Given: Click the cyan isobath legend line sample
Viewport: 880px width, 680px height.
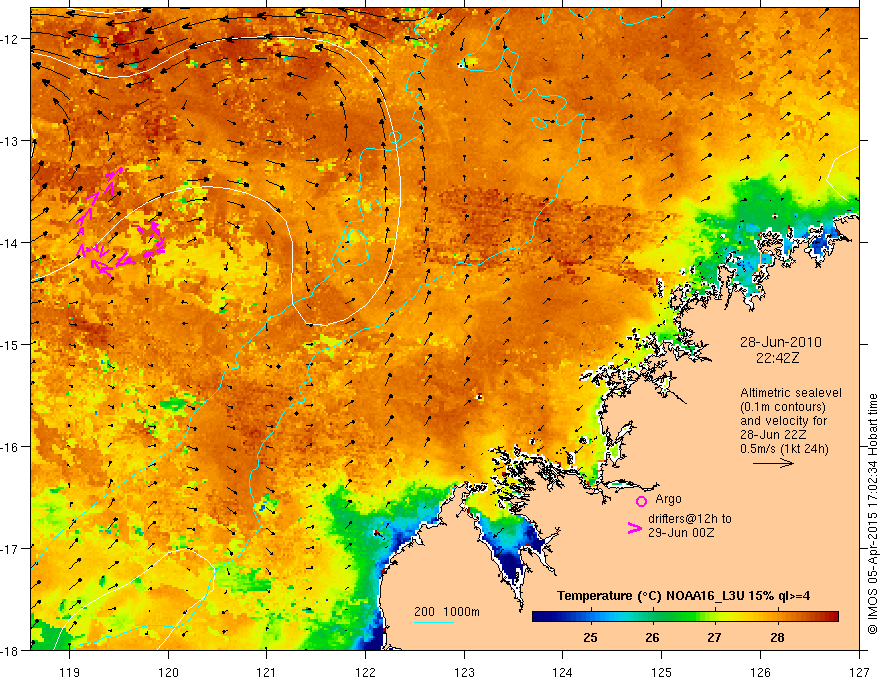Looking at the screenshot, I should [x=434, y=622].
